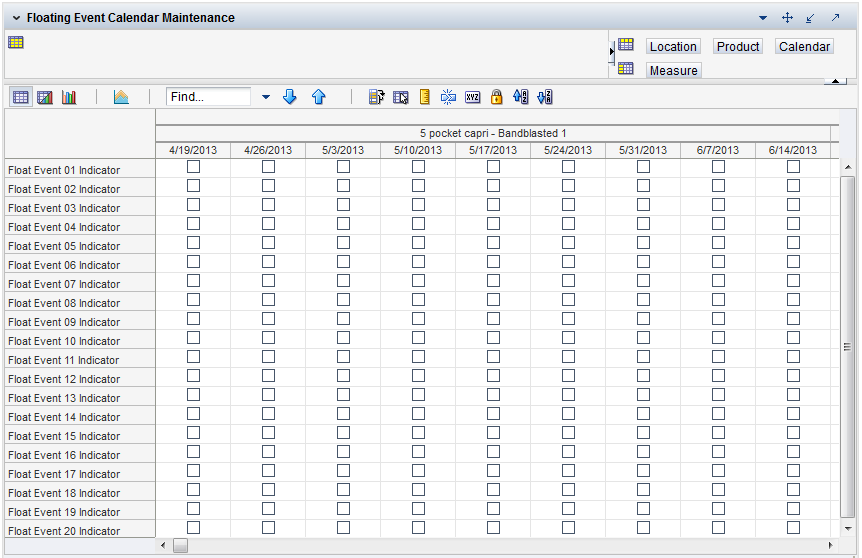Click the page-edge grid icon at top left
This screenshot has width=862, height=558.
coord(16,42)
